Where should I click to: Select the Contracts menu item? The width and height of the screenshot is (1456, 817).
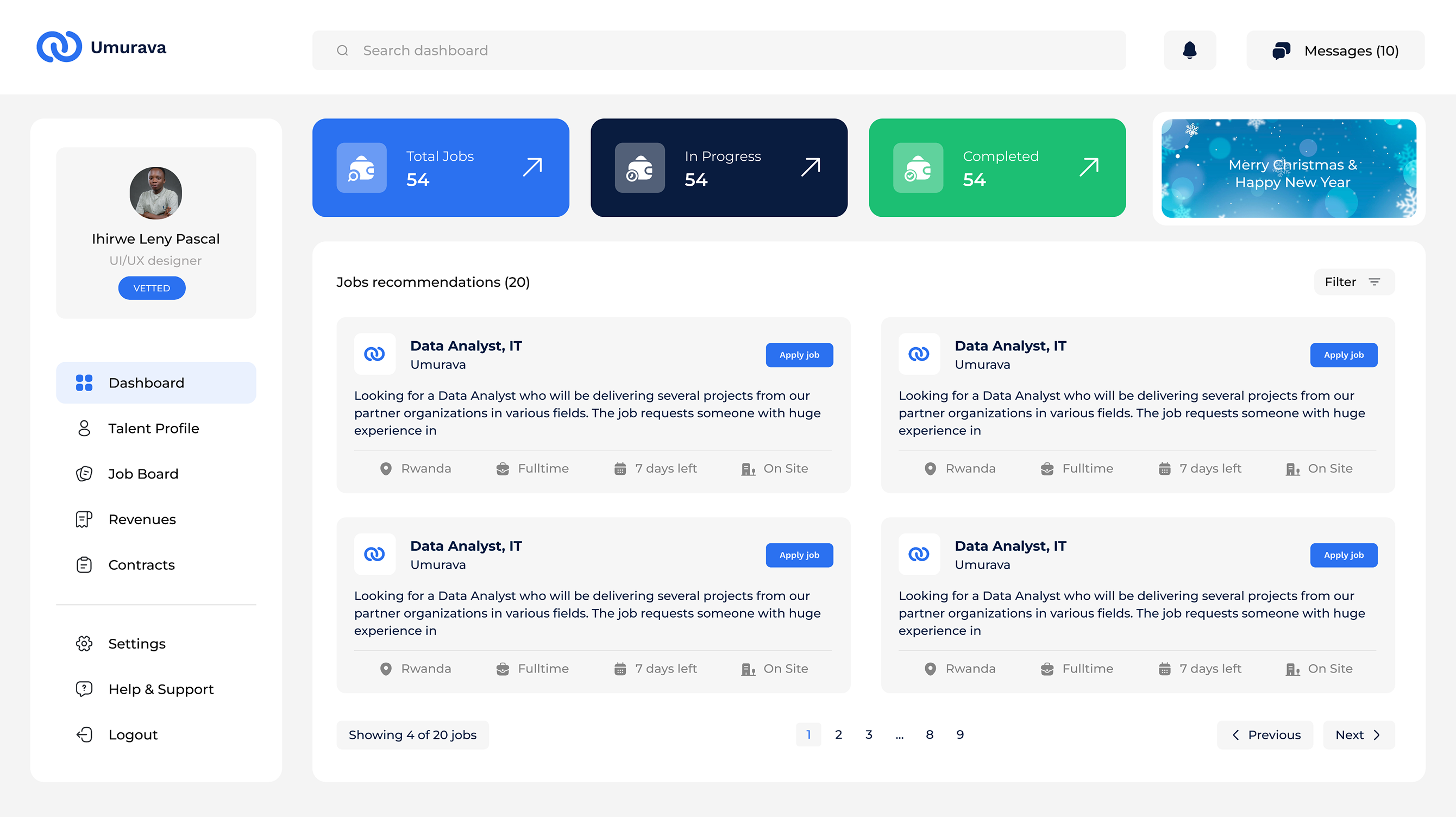pos(141,564)
